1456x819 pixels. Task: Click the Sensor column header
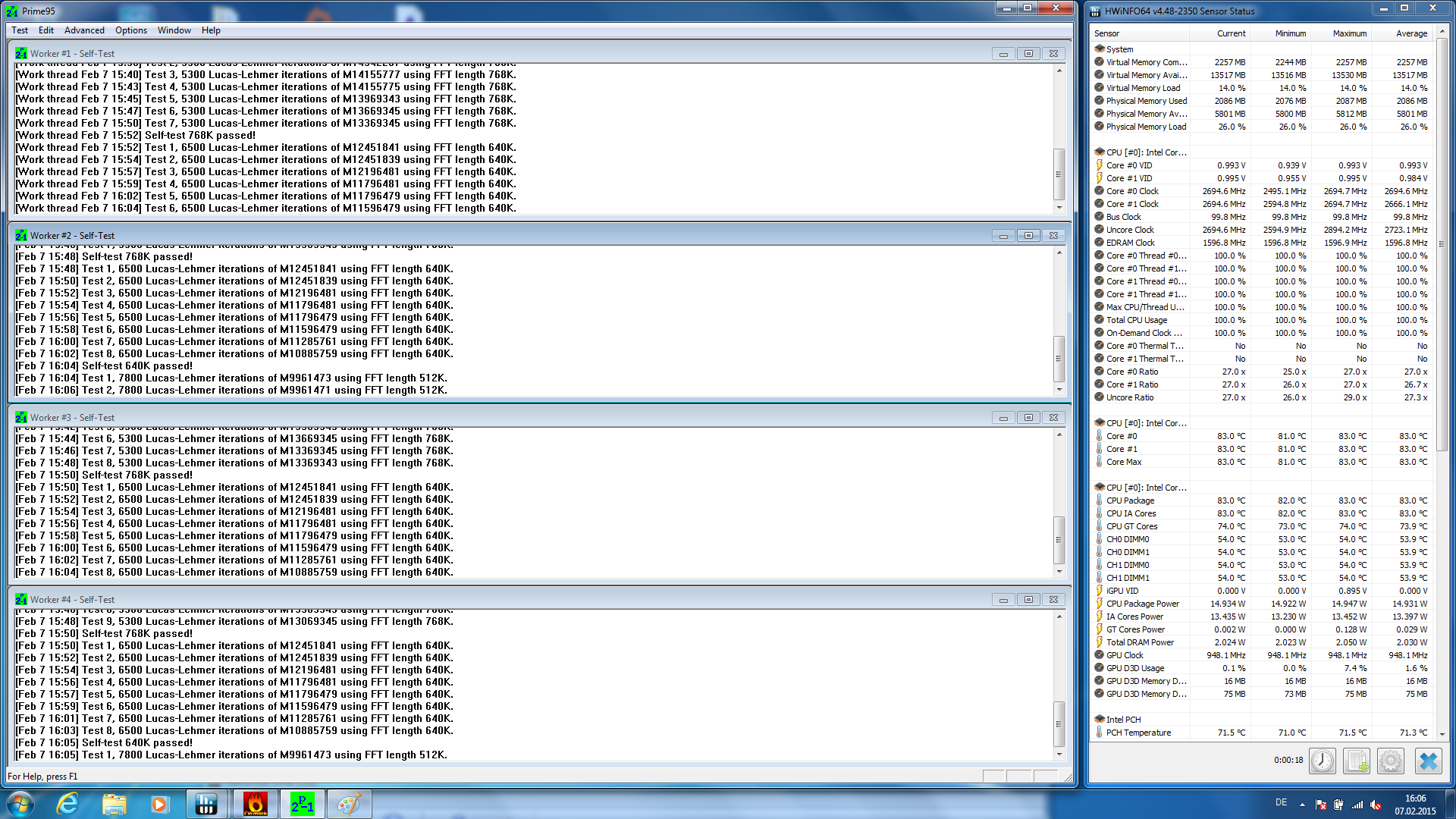coord(1140,33)
